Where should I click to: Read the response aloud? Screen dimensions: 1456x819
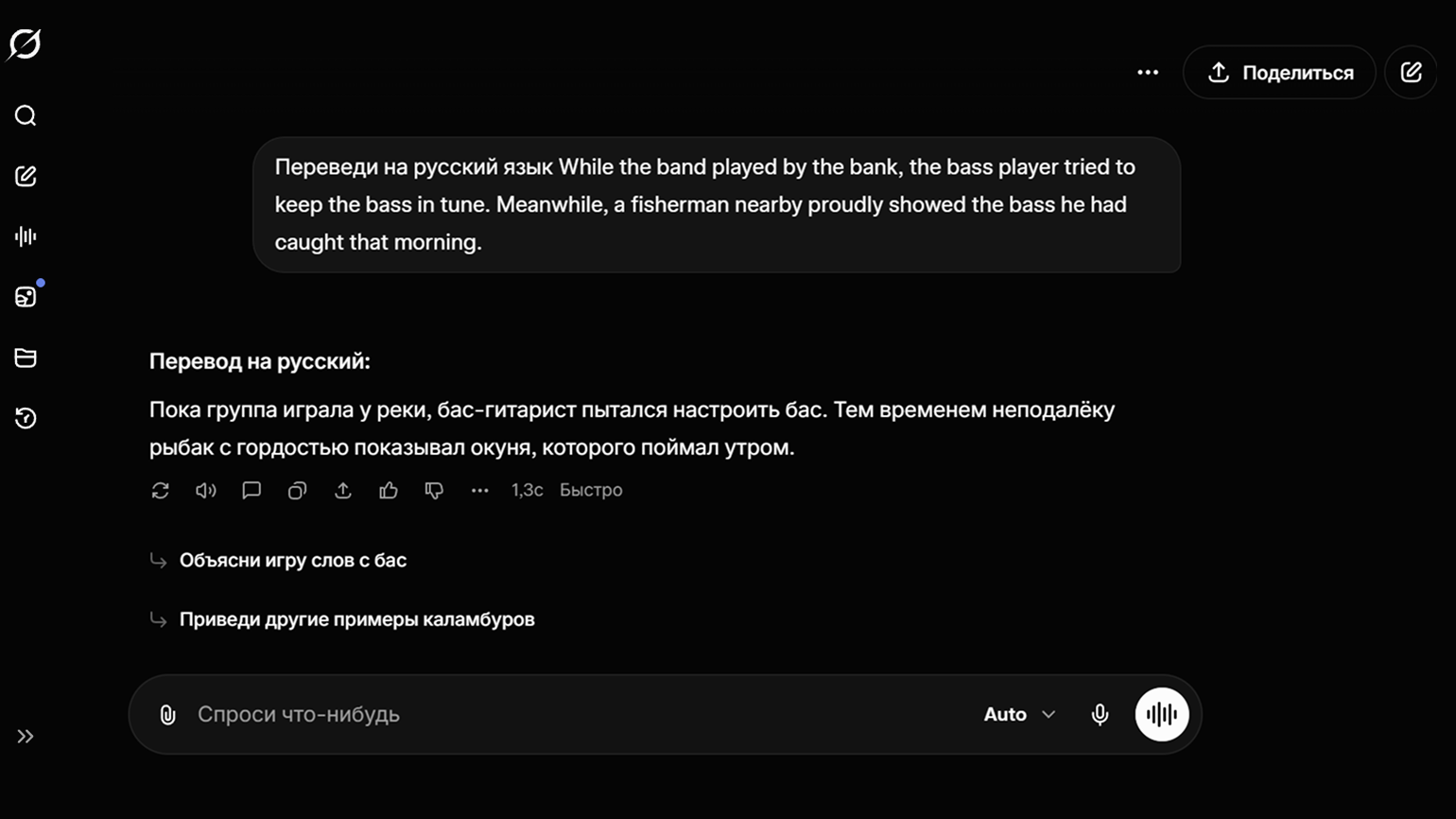205,490
